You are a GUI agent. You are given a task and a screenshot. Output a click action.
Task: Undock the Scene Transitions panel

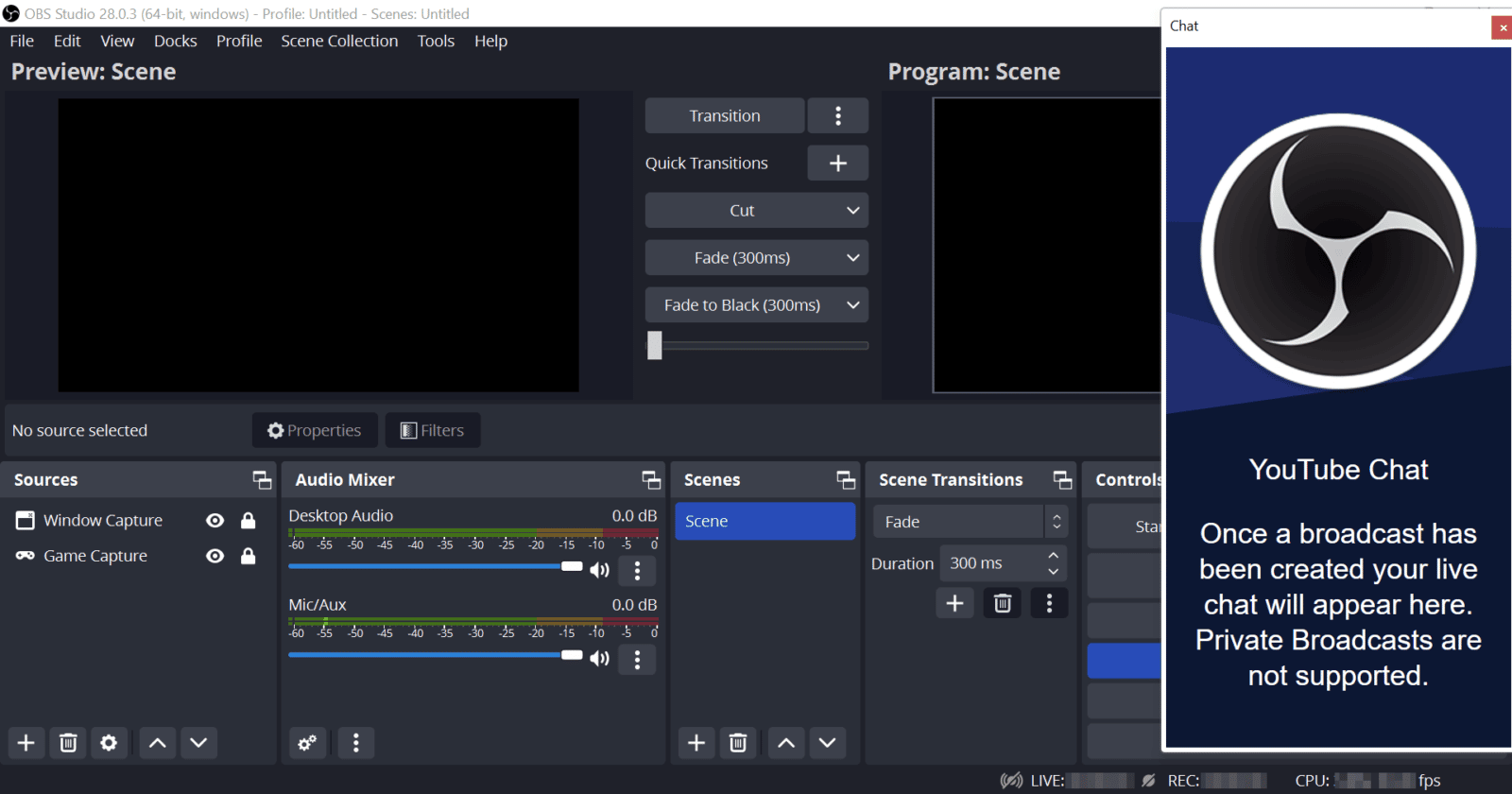pos(1063,480)
